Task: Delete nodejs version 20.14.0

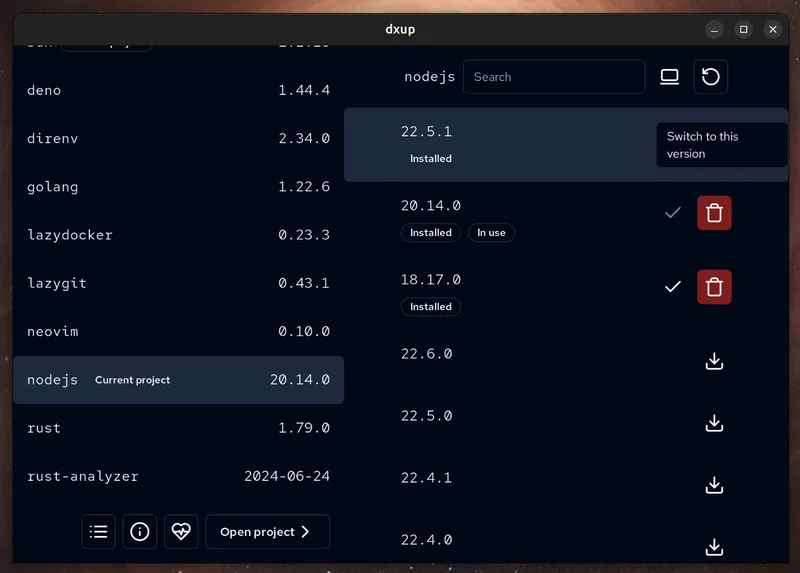Action: (x=714, y=213)
